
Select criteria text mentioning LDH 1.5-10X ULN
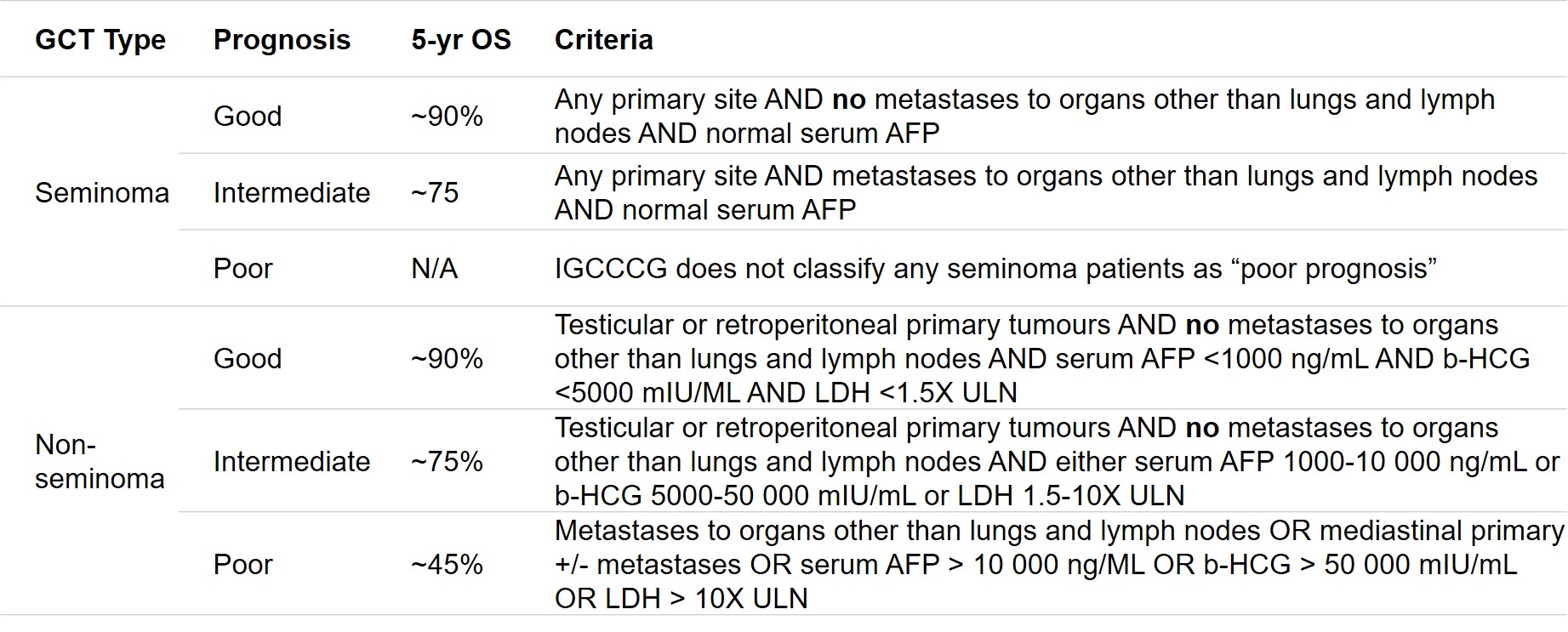point(1057,462)
